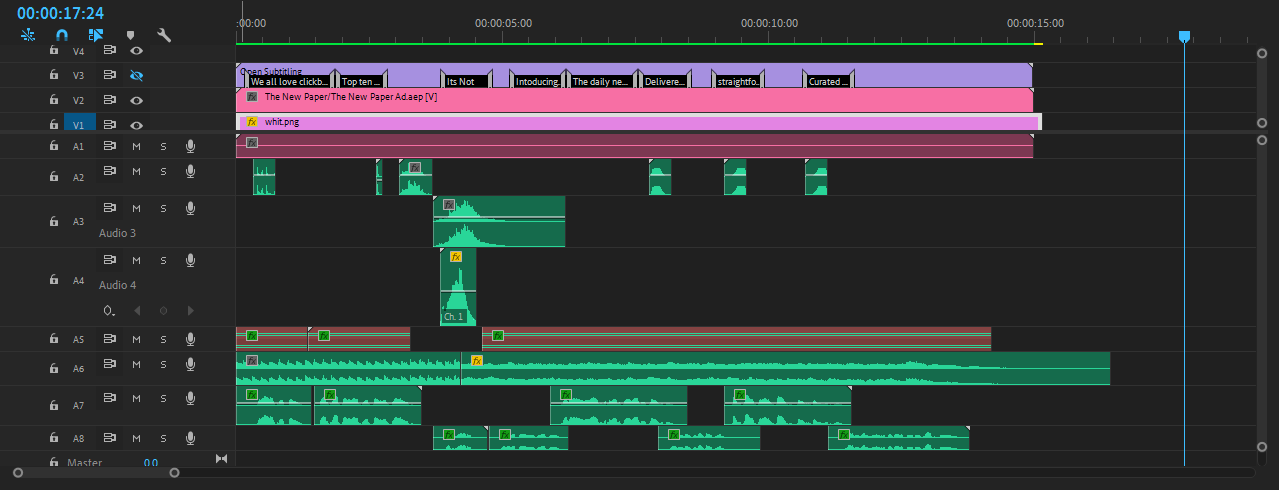This screenshot has height=490, width=1279.
Task: Mute audio track A2
Action: click(x=137, y=173)
